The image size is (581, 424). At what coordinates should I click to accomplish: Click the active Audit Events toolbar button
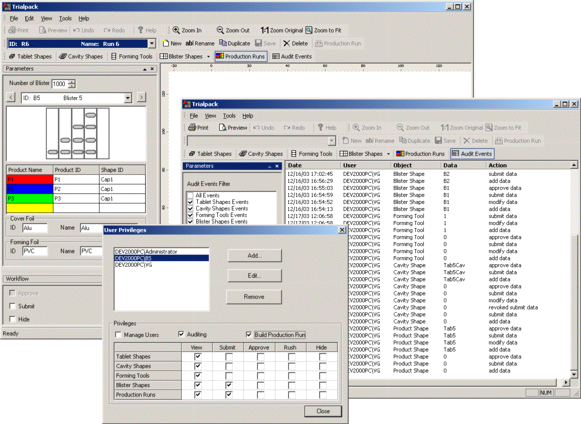point(472,153)
